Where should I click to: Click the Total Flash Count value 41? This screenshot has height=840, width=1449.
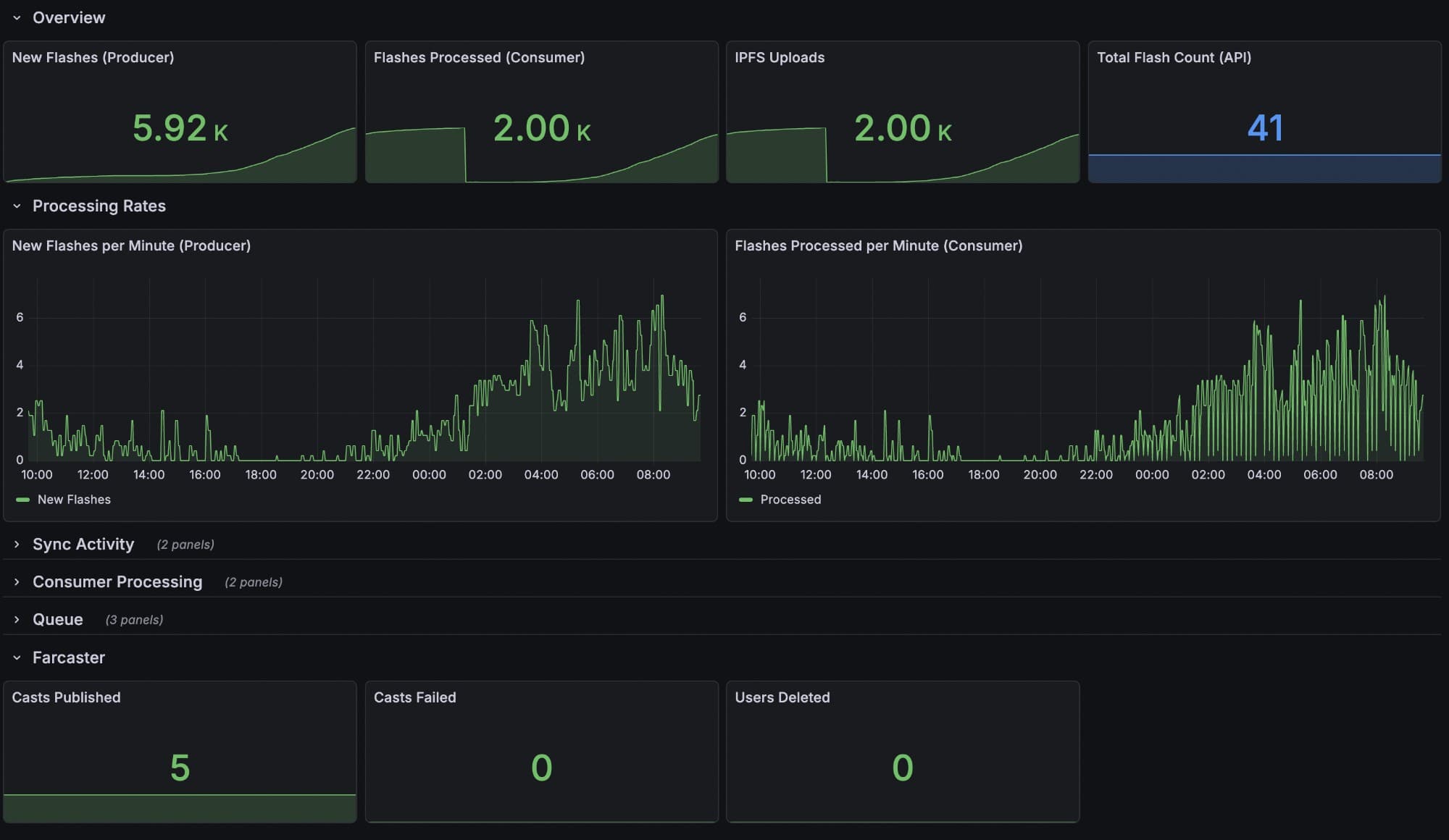1265,128
